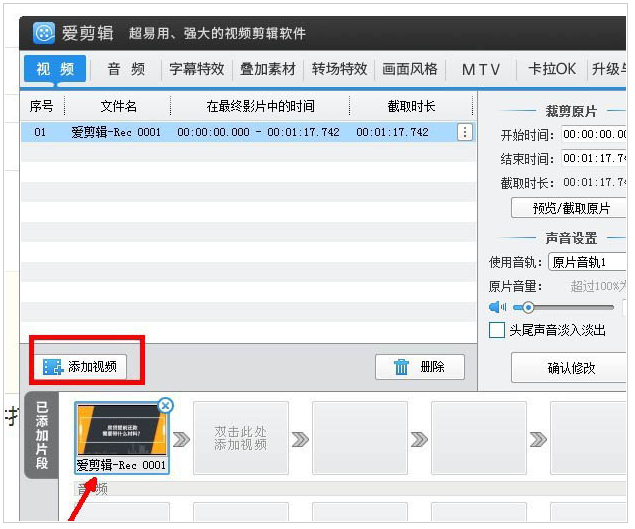Click the 爱剪辑 app logo icon

click(x=44, y=33)
